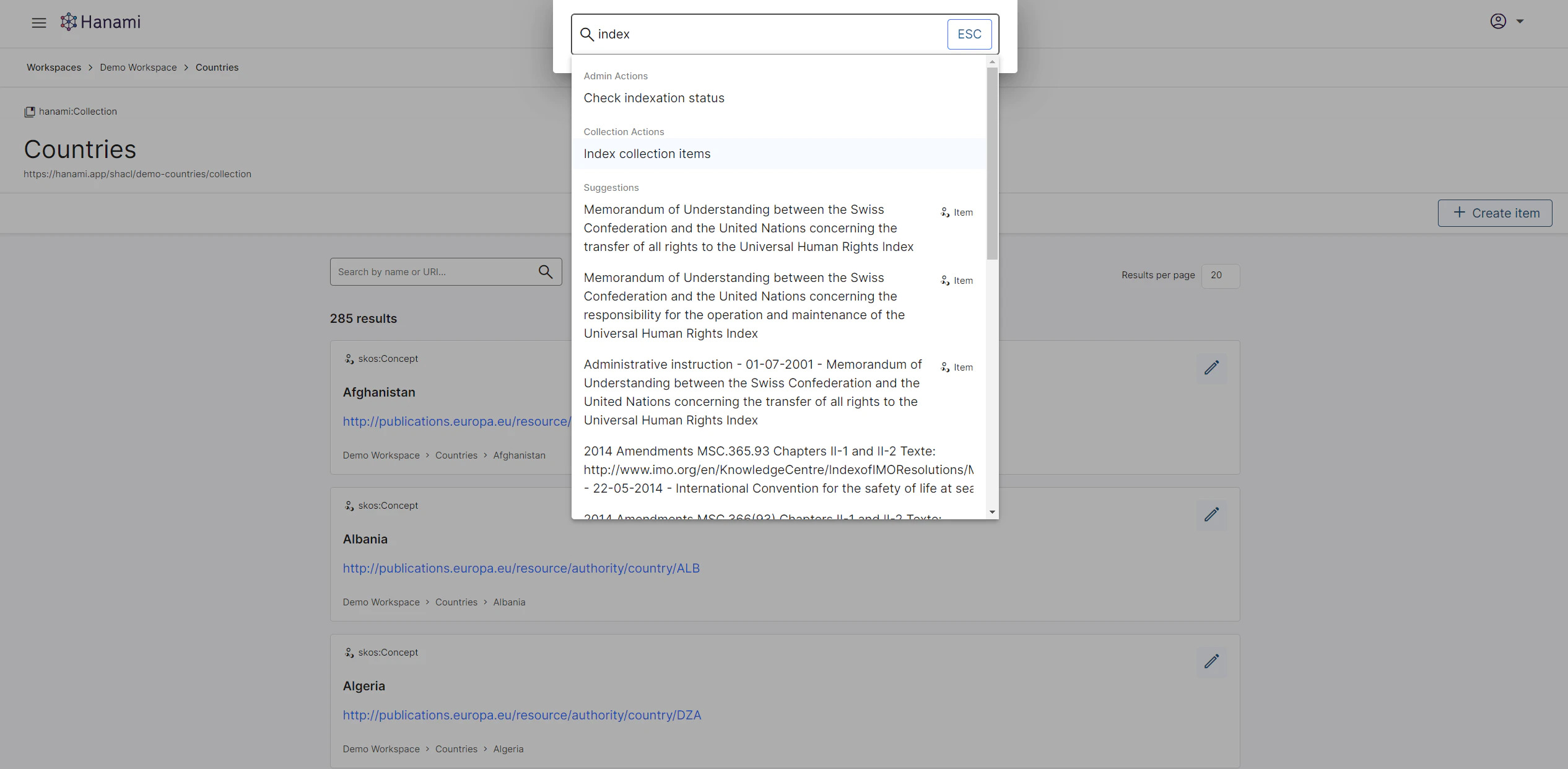
Task: Click the 'Countries' breadcrumb link
Action: [x=217, y=67]
